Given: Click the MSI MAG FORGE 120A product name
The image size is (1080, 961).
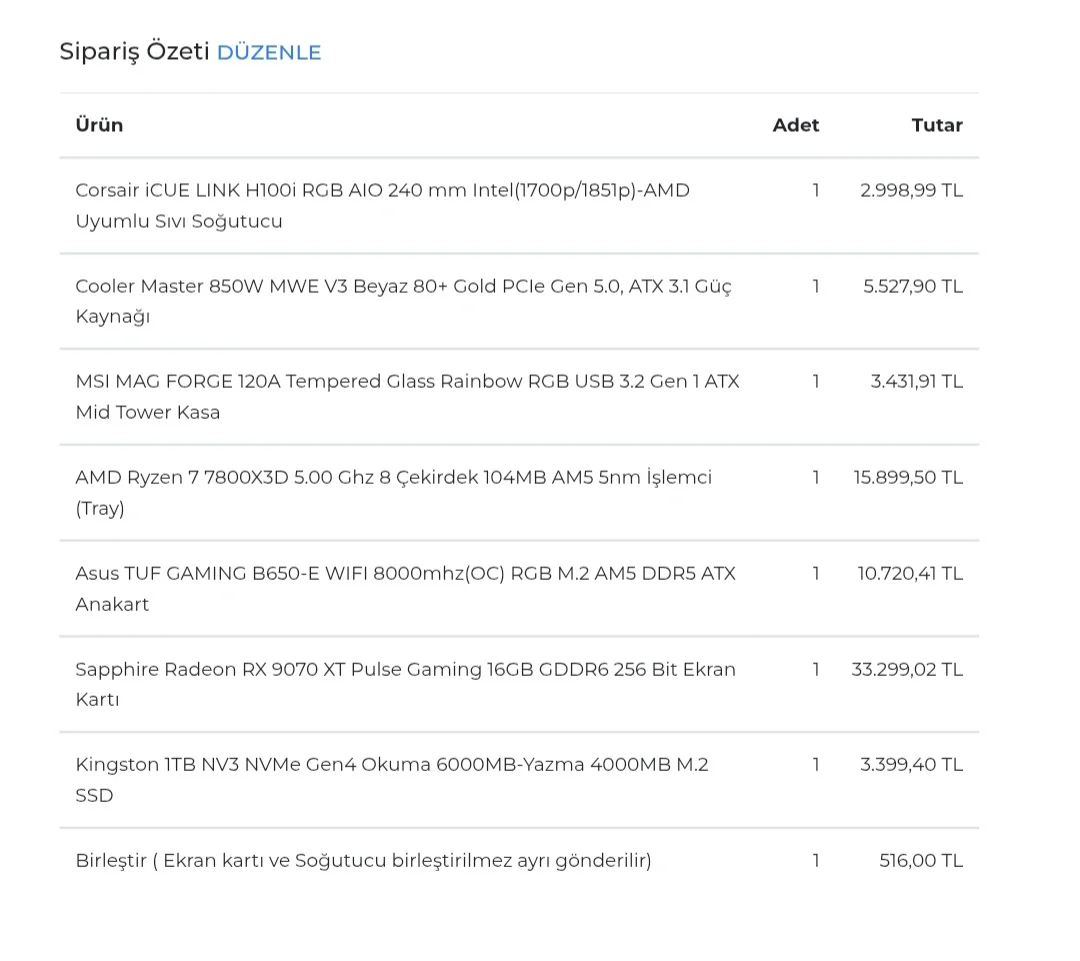Looking at the screenshot, I should [x=407, y=396].
